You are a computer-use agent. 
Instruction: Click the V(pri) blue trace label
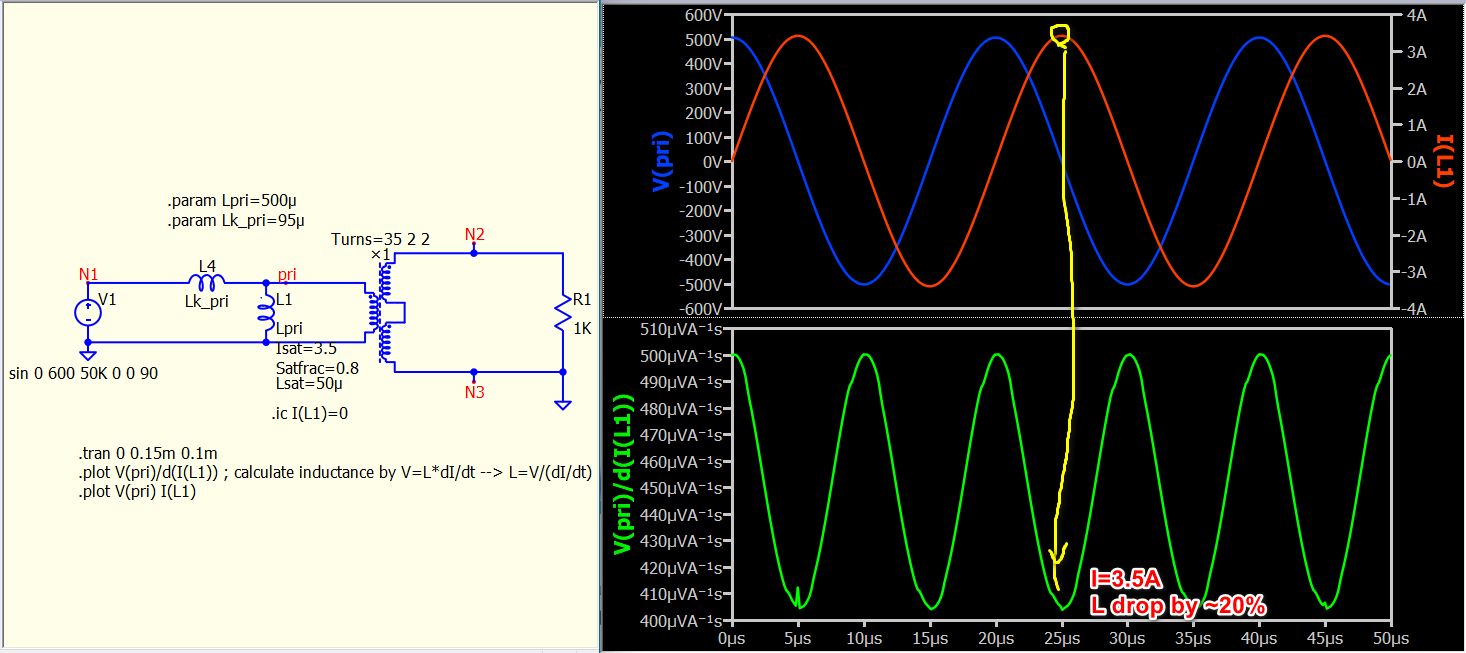[x=661, y=162]
